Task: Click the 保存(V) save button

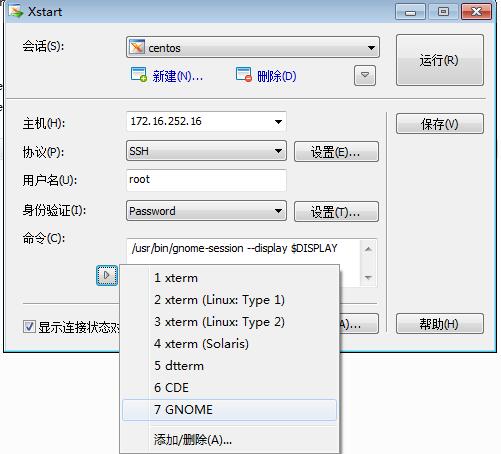Action: 440,124
